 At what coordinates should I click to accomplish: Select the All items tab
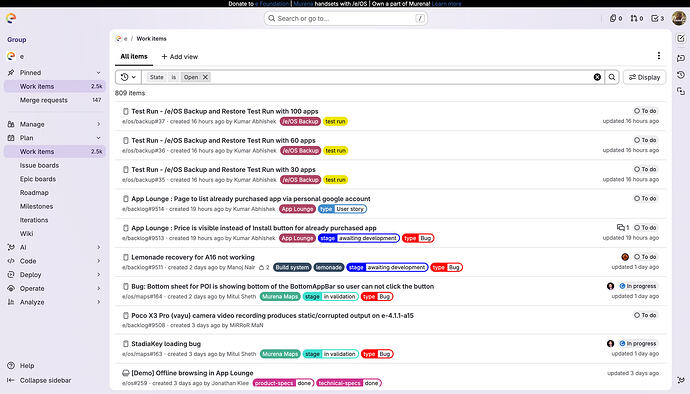coord(134,56)
